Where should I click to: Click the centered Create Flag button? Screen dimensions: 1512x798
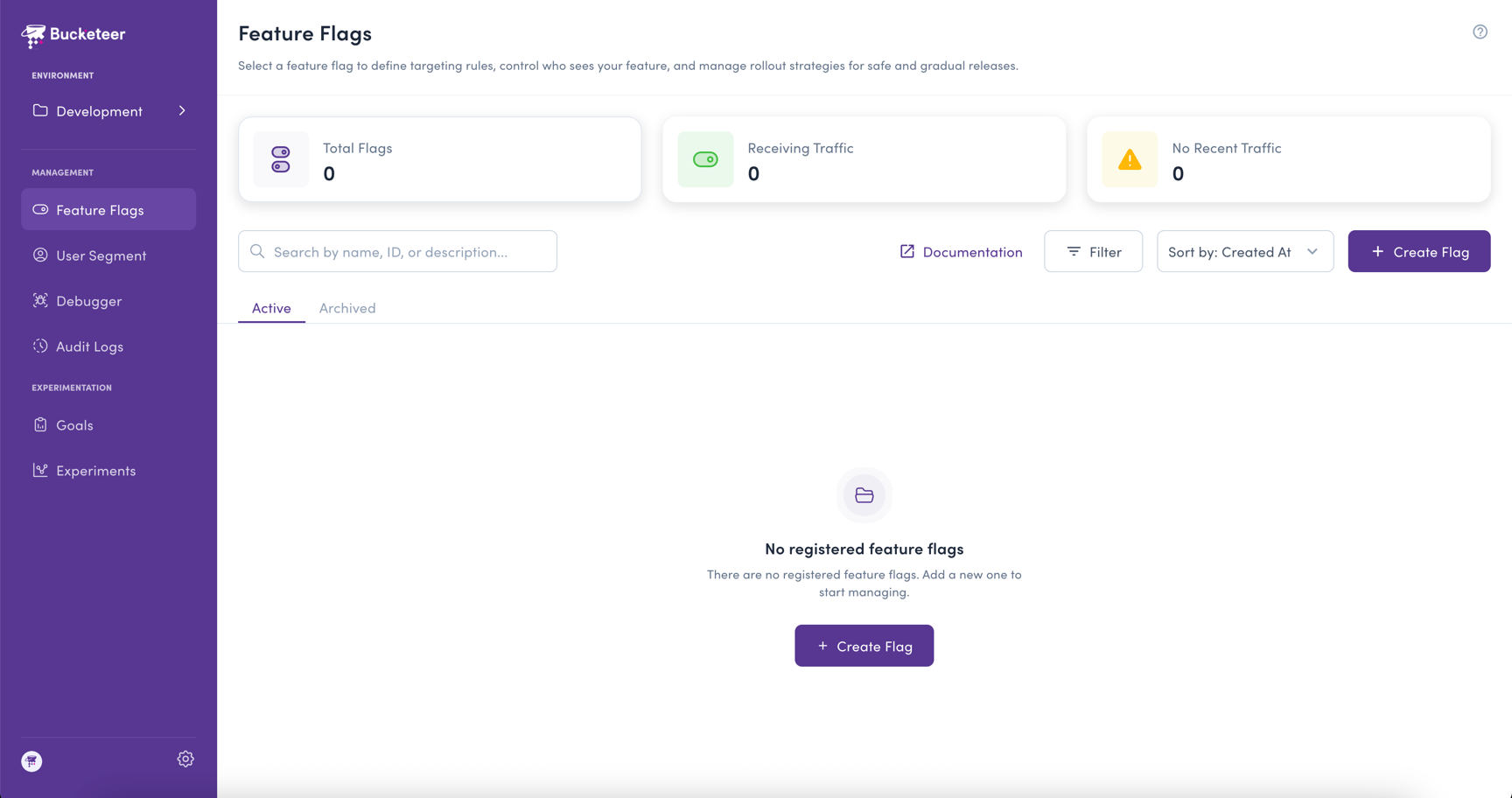coord(864,646)
